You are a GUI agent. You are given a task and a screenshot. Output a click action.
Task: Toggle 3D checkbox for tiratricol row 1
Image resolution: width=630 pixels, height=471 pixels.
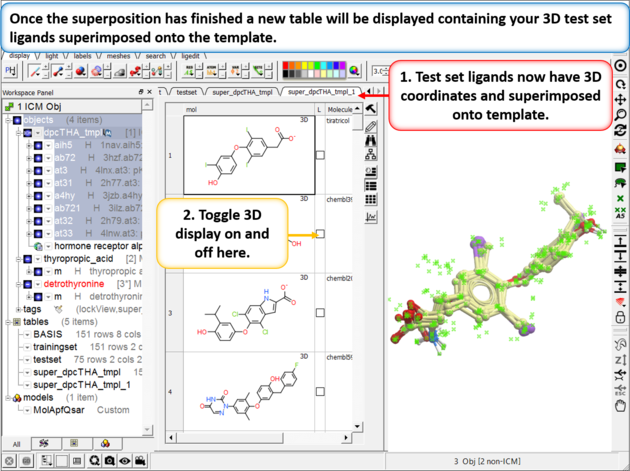click(320, 155)
